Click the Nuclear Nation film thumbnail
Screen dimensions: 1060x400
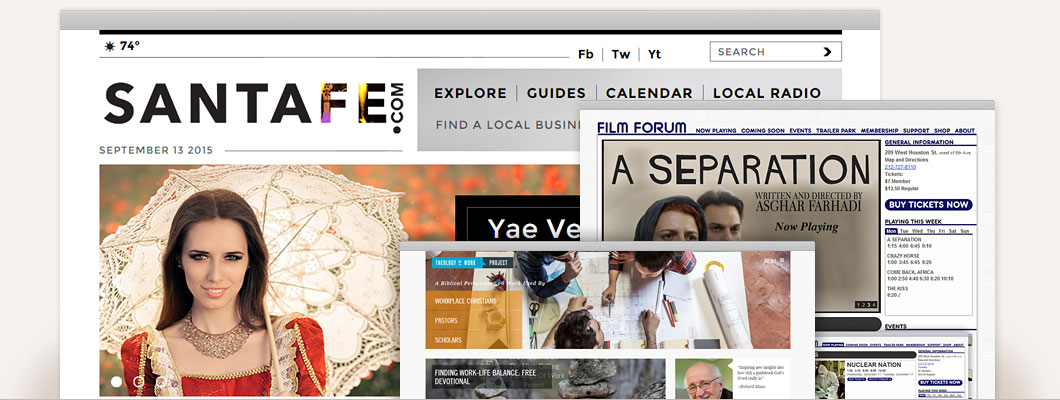point(829,380)
